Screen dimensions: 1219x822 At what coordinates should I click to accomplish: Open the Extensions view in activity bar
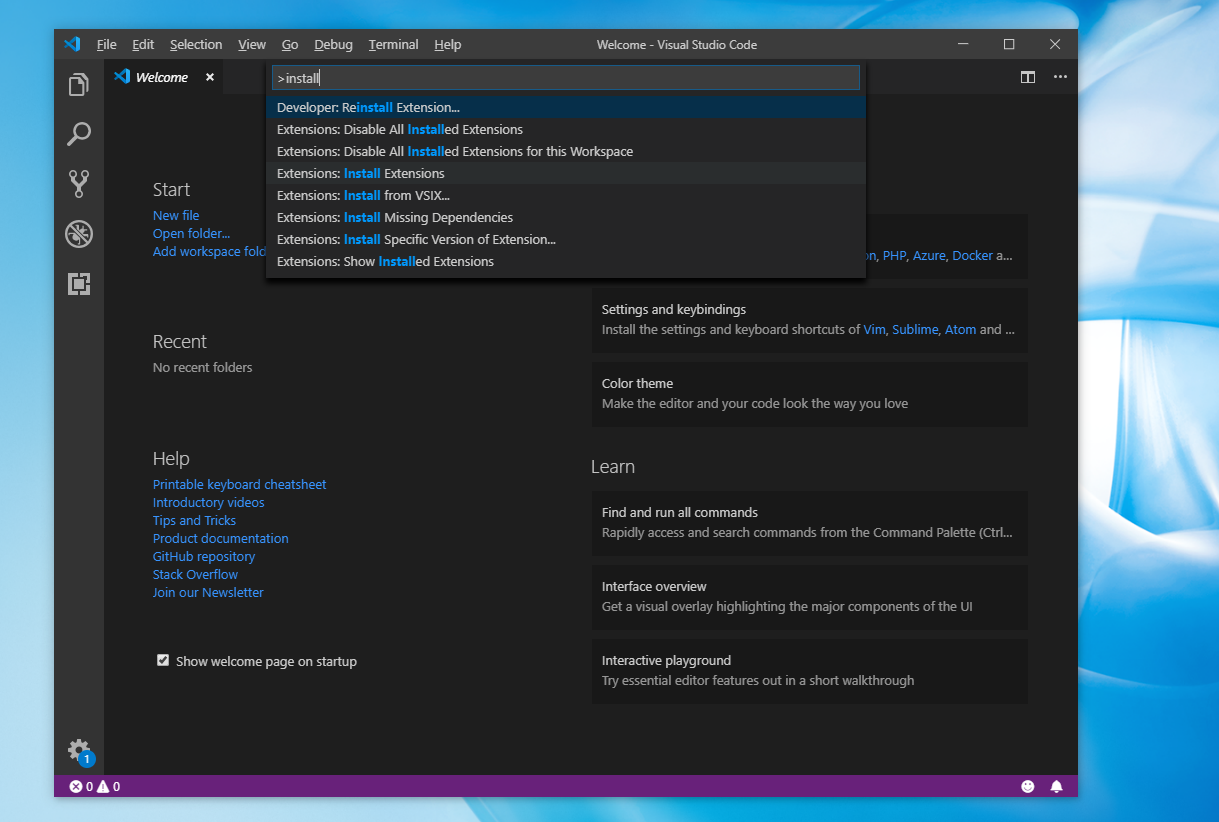coord(79,284)
